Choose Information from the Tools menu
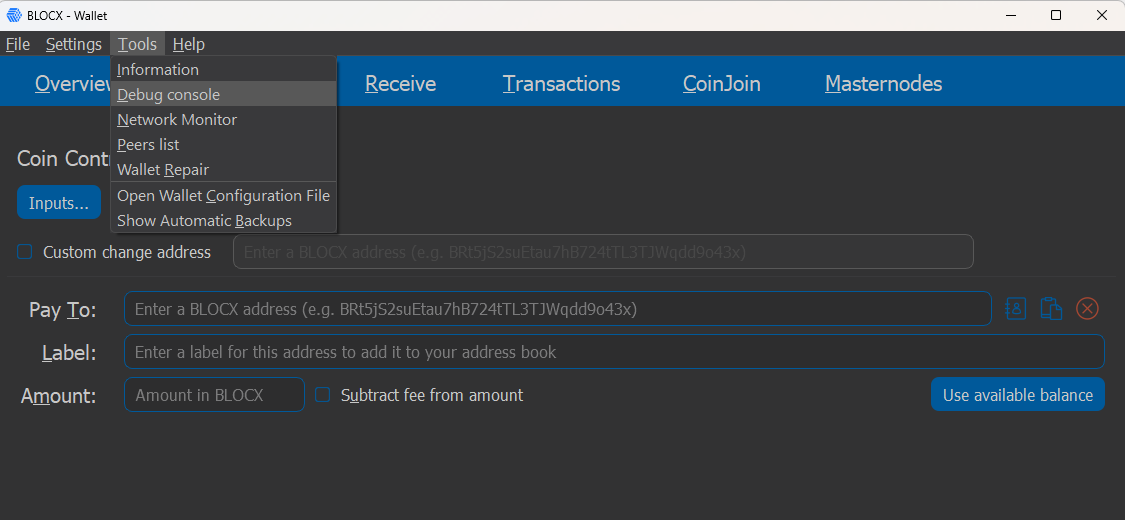 pos(223,70)
